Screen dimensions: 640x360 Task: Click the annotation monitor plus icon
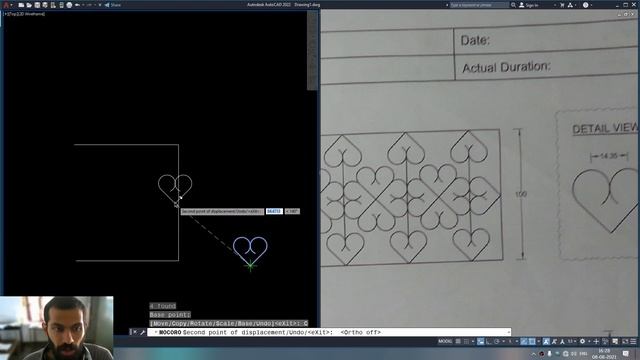pyautogui.click(x=596, y=341)
